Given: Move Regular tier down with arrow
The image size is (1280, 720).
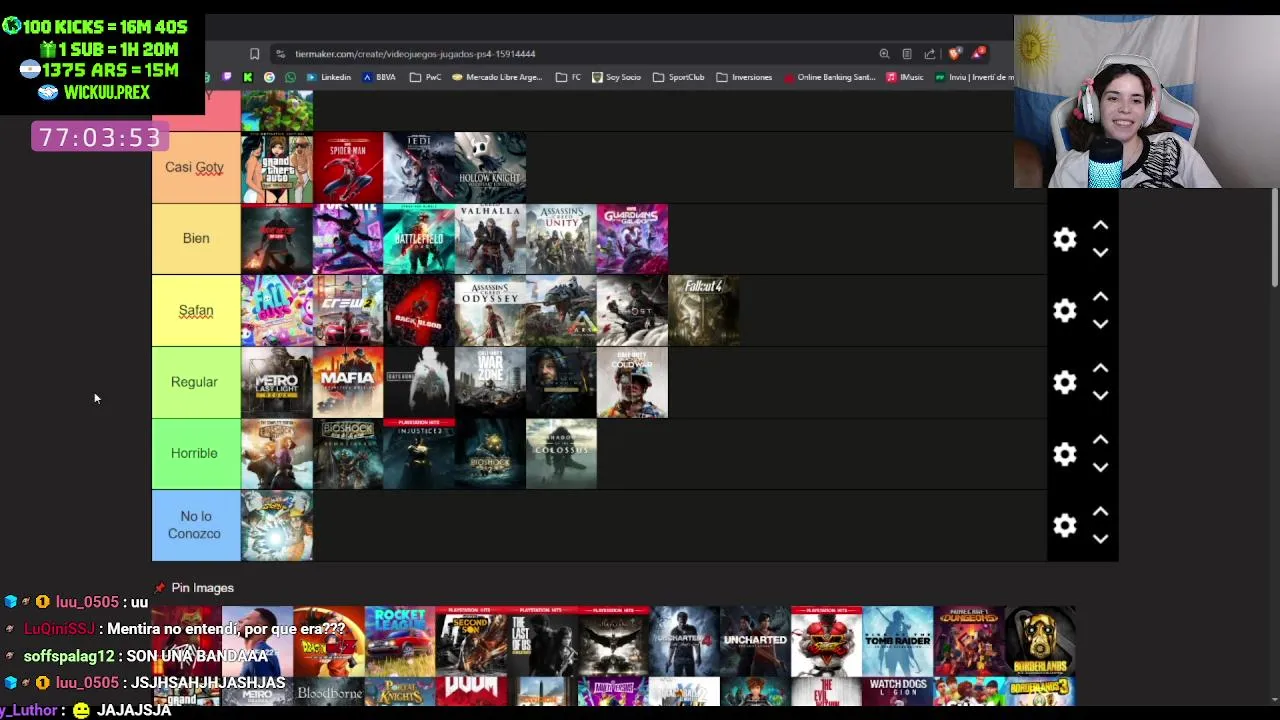Looking at the screenshot, I should [1100, 395].
